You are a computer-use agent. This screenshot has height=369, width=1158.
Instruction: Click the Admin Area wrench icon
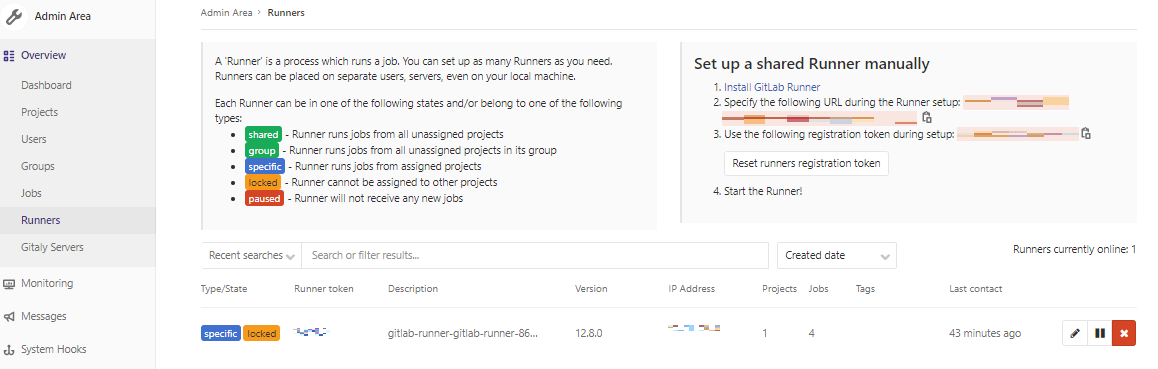(14, 15)
